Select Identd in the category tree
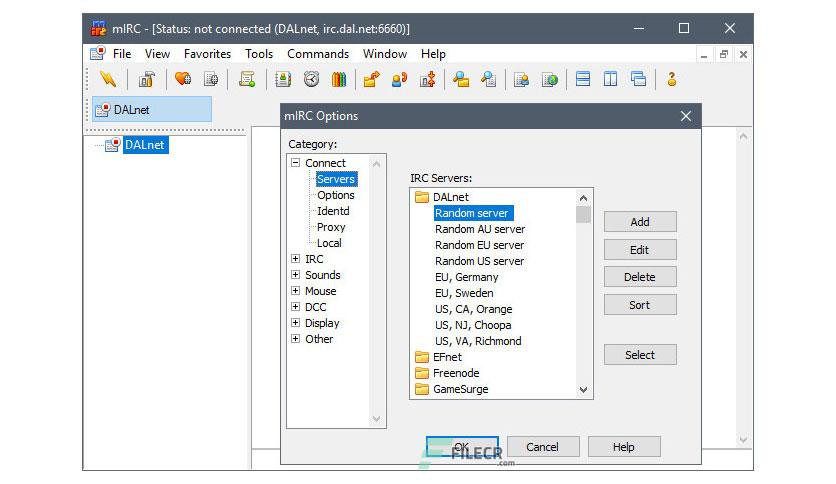836x484 pixels. 333,211
